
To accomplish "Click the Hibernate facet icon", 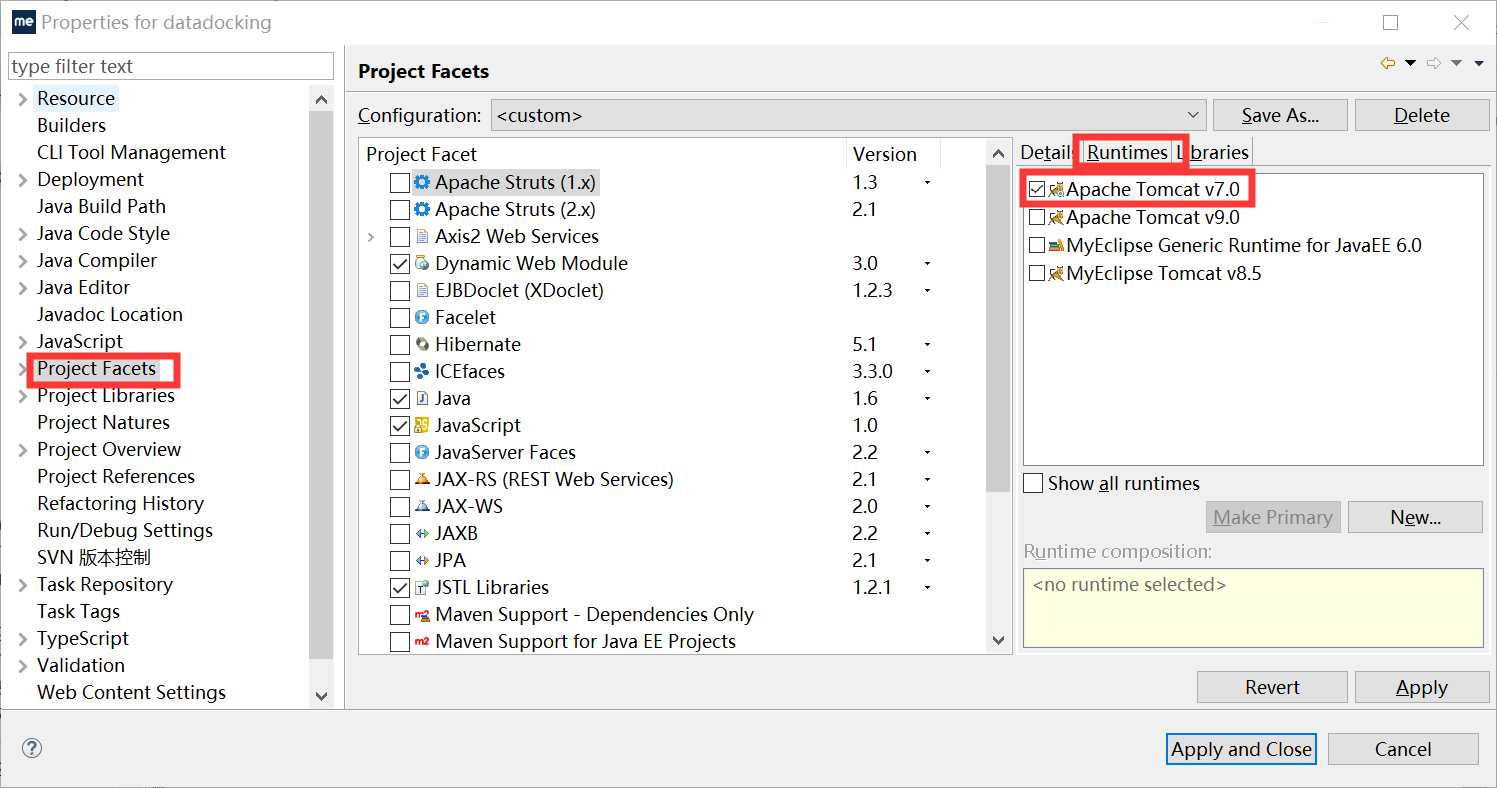I will point(422,344).
